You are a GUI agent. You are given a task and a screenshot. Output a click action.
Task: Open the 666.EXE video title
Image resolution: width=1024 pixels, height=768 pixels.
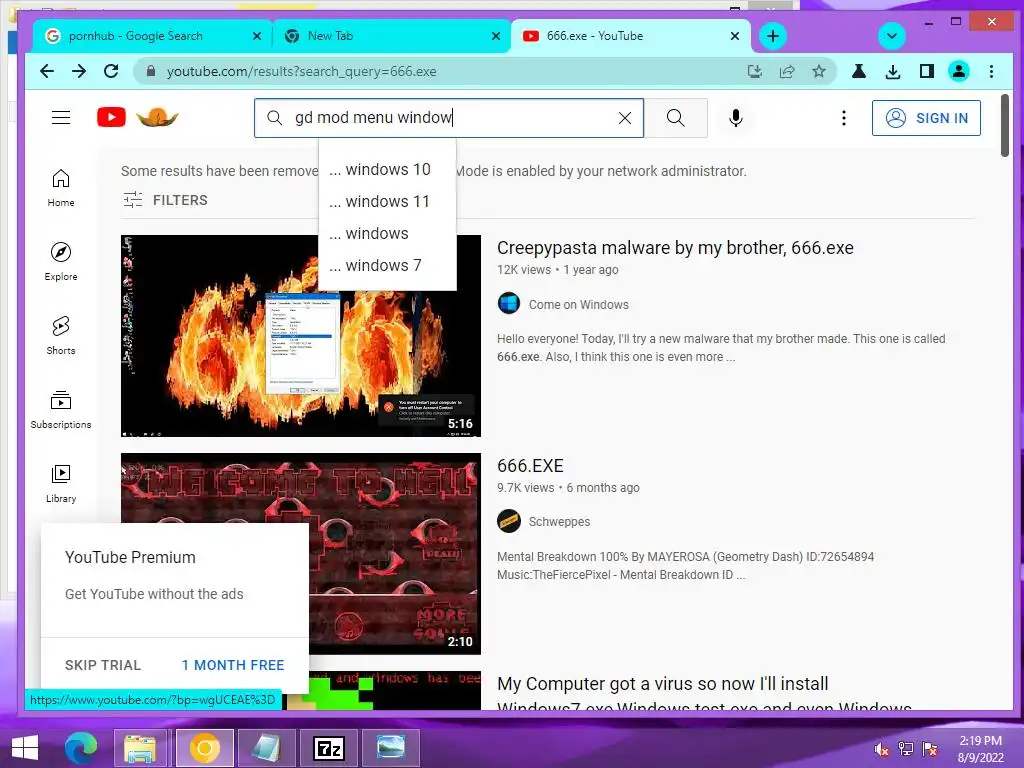tap(530, 466)
